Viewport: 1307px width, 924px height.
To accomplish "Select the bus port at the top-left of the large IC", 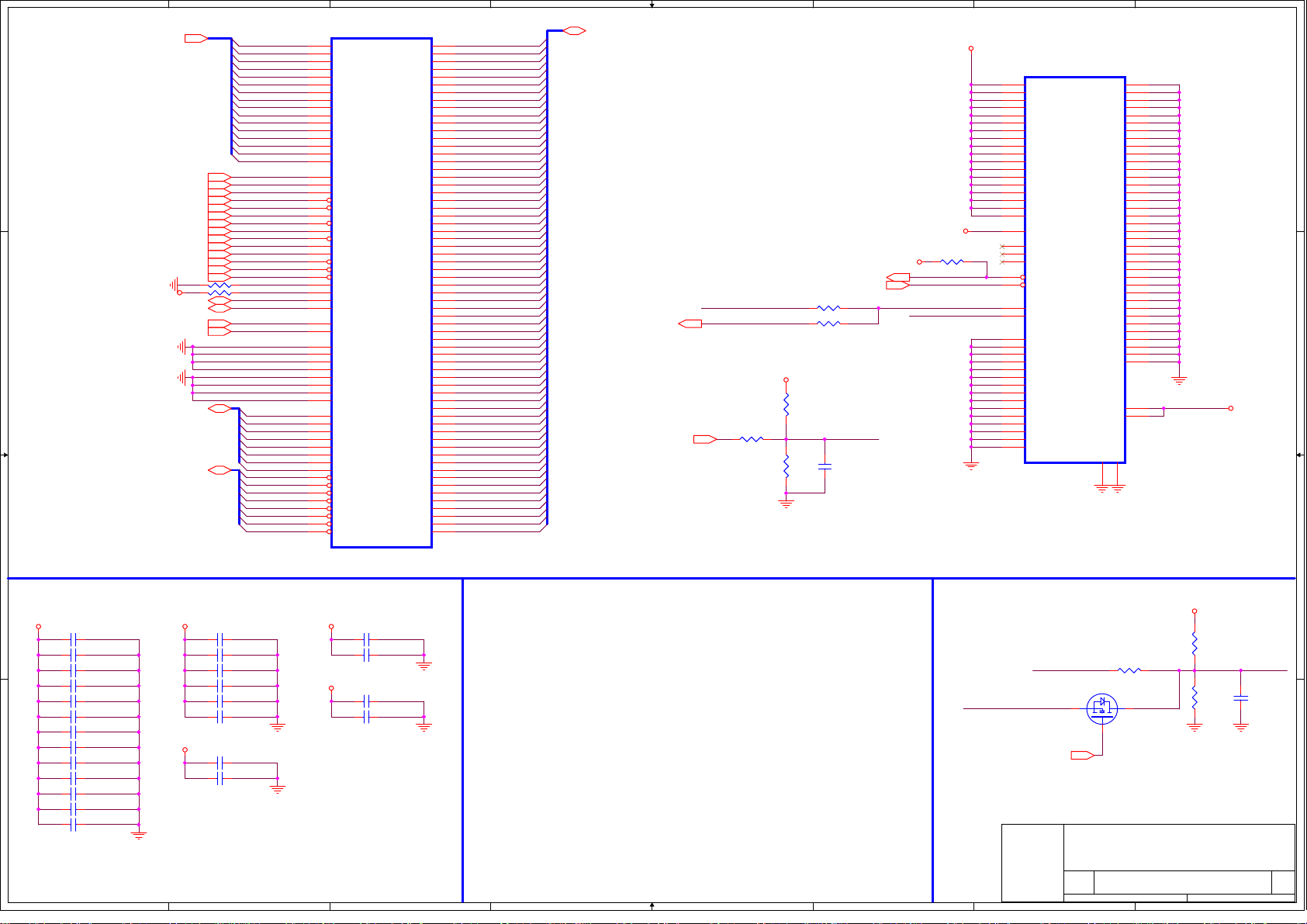I will [195, 38].
